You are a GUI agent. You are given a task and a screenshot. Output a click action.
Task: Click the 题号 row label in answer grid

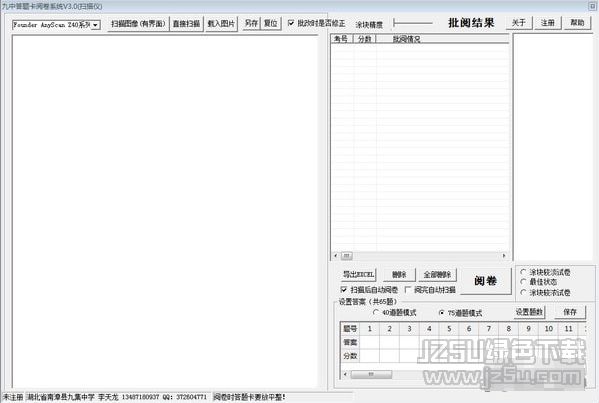point(350,329)
